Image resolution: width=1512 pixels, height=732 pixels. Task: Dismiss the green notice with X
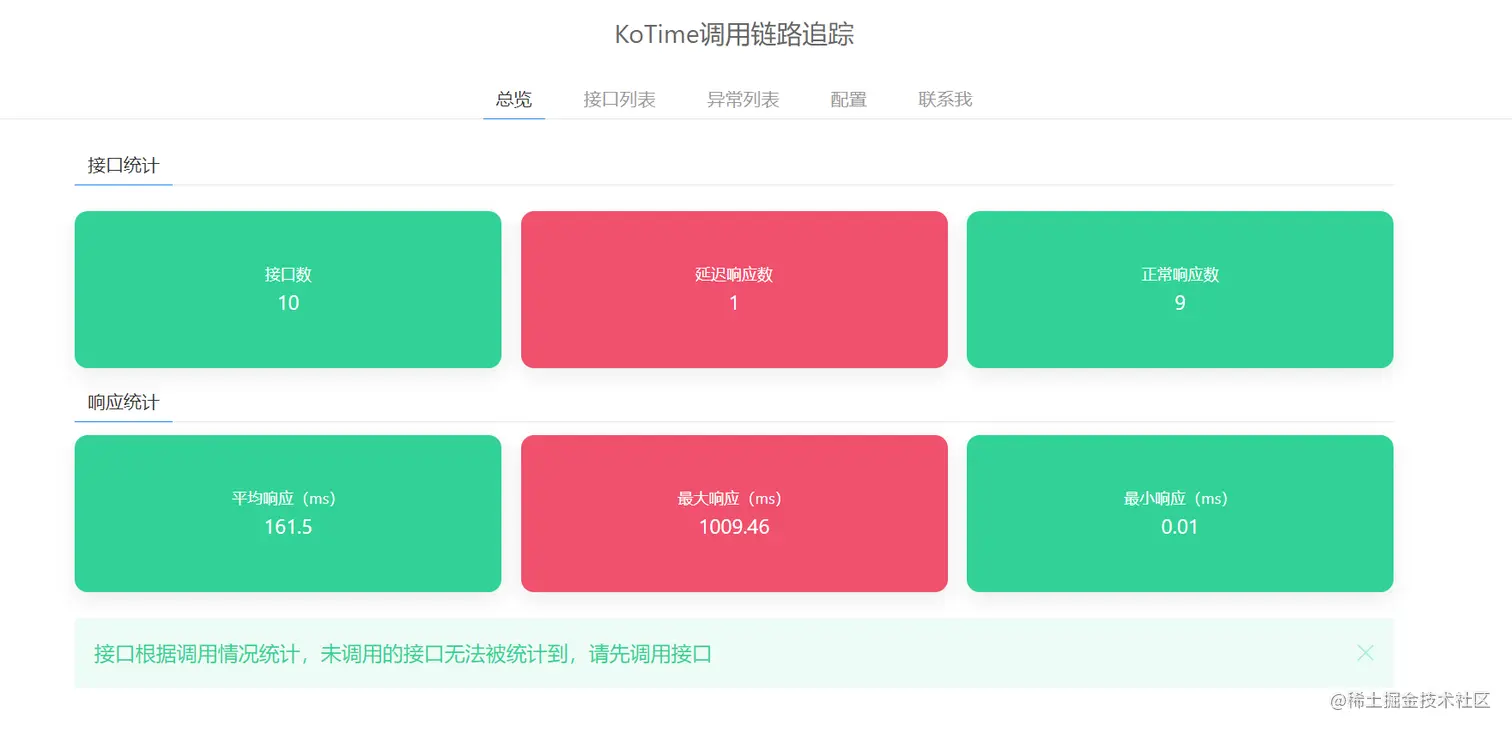tap(1365, 653)
